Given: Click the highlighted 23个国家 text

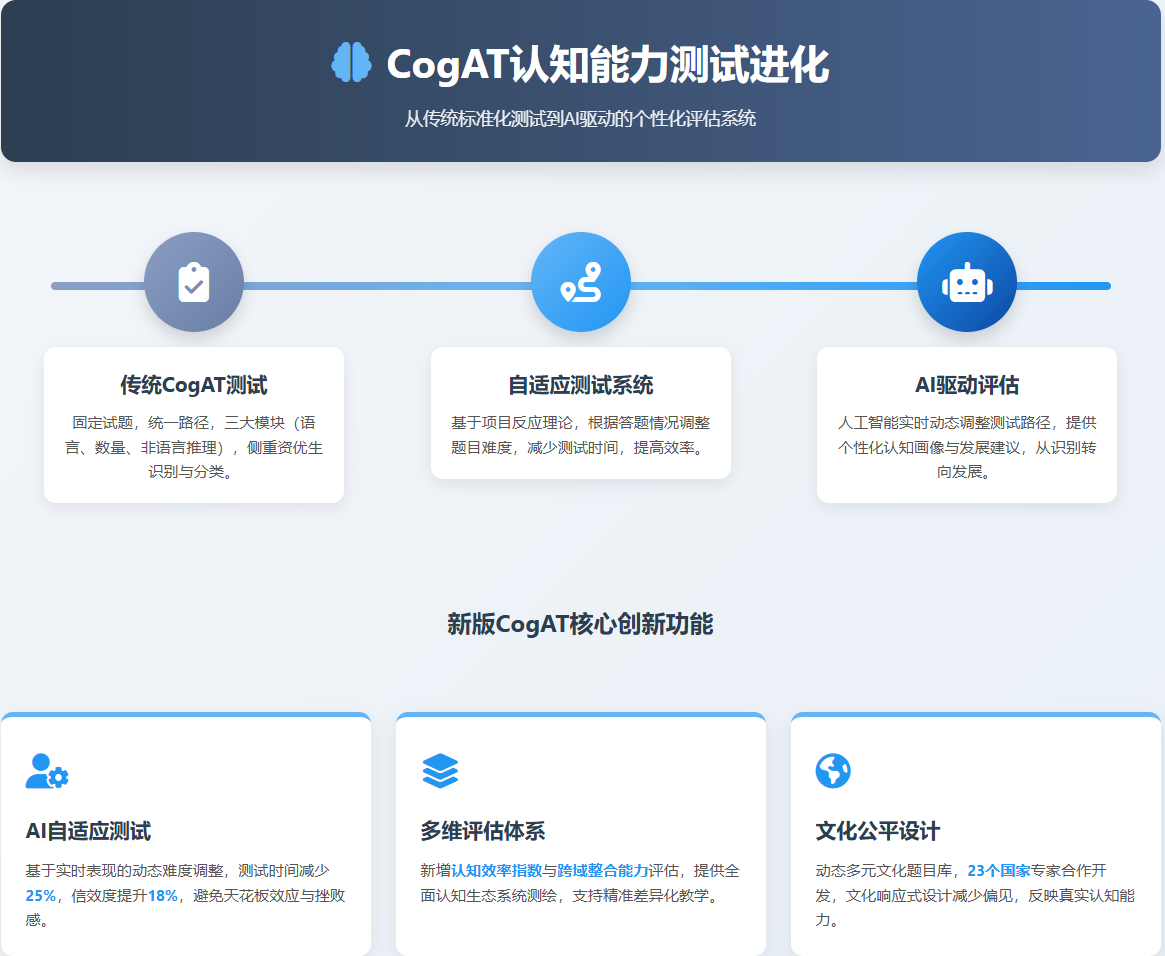Looking at the screenshot, I should coord(998,870).
